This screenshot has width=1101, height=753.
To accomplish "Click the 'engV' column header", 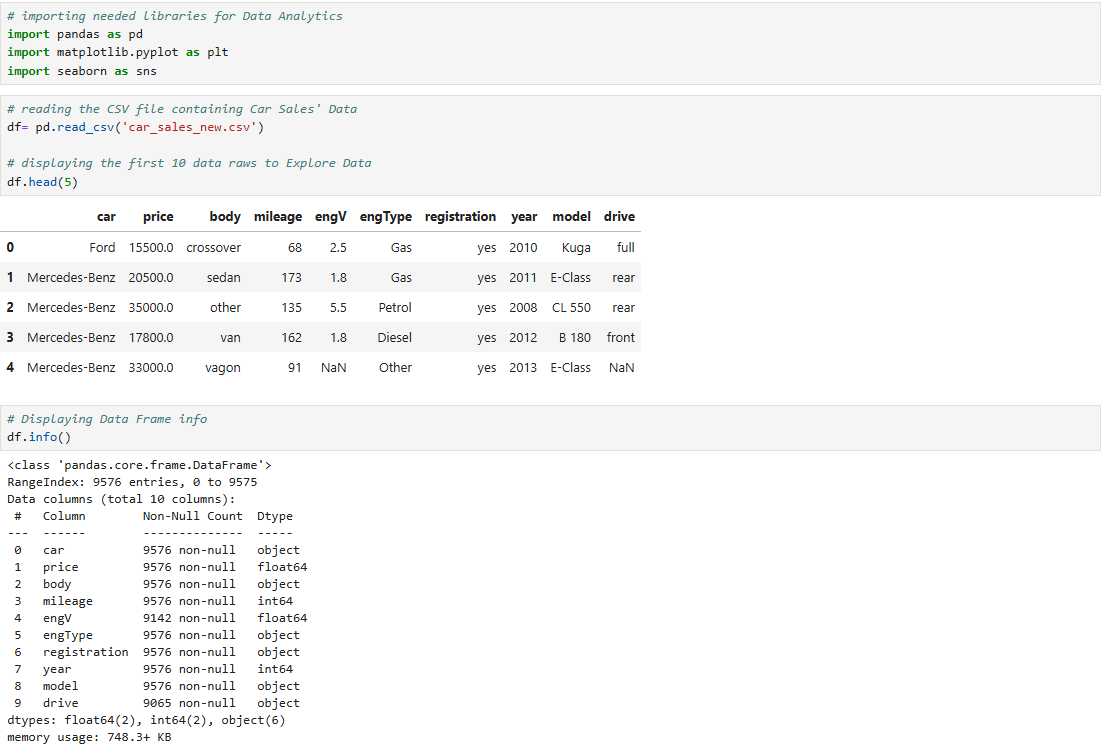I will (x=330, y=216).
